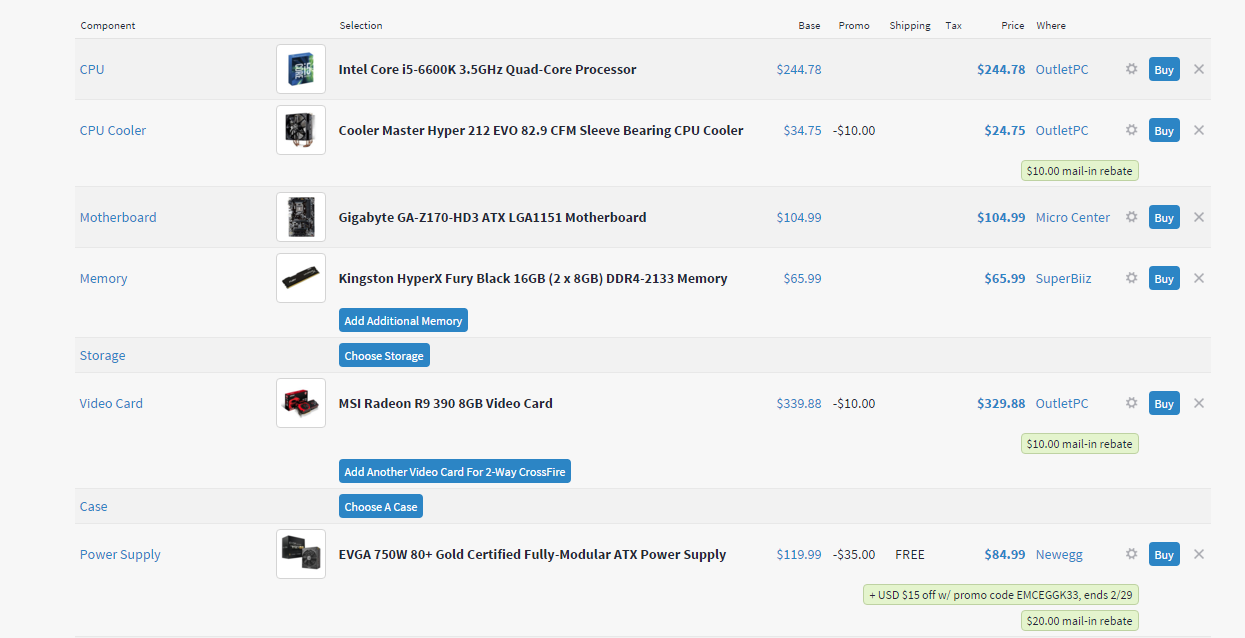The image size is (1245, 638).
Task: Open Cooler Master Hyper 212 EVO product name
Action: point(541,130)
